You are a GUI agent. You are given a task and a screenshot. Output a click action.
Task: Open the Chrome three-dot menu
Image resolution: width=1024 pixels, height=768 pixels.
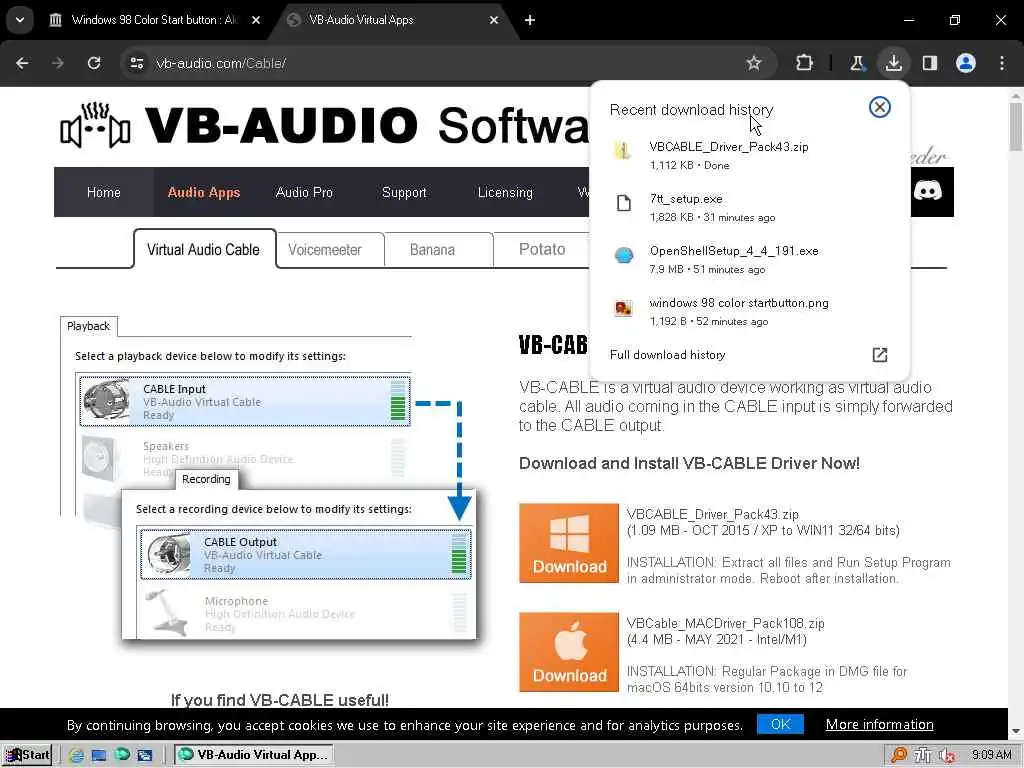click(1002, 63)
